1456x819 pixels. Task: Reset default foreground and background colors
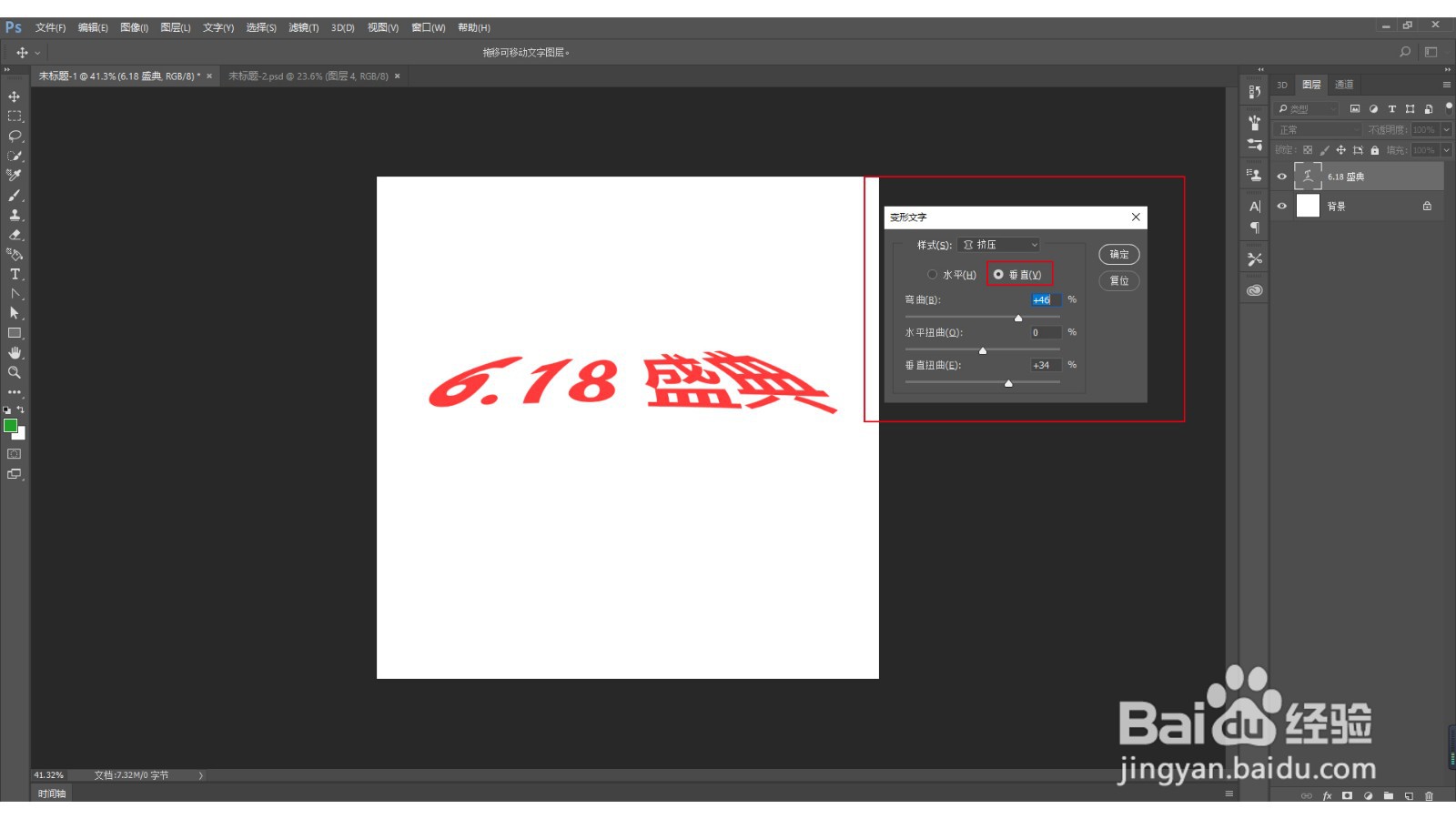click(7, 410)
